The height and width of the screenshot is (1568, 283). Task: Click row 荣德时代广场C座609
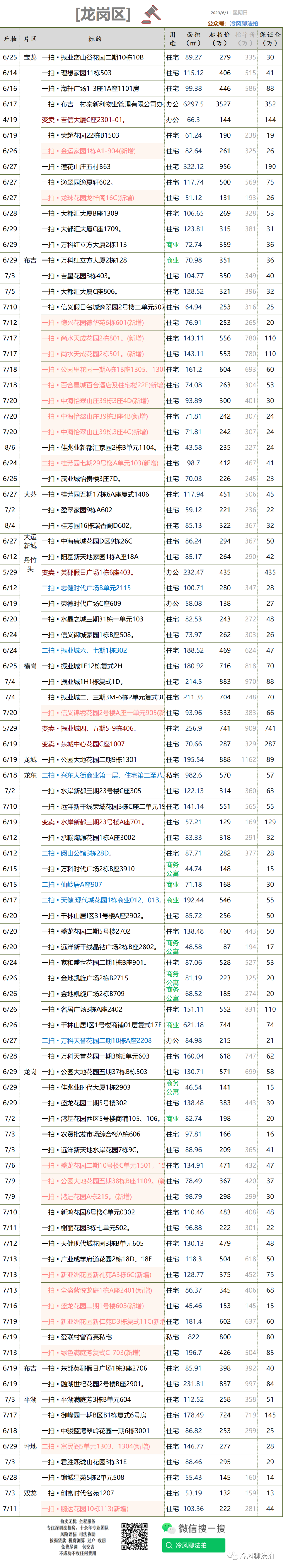click(x=141, y=604)
